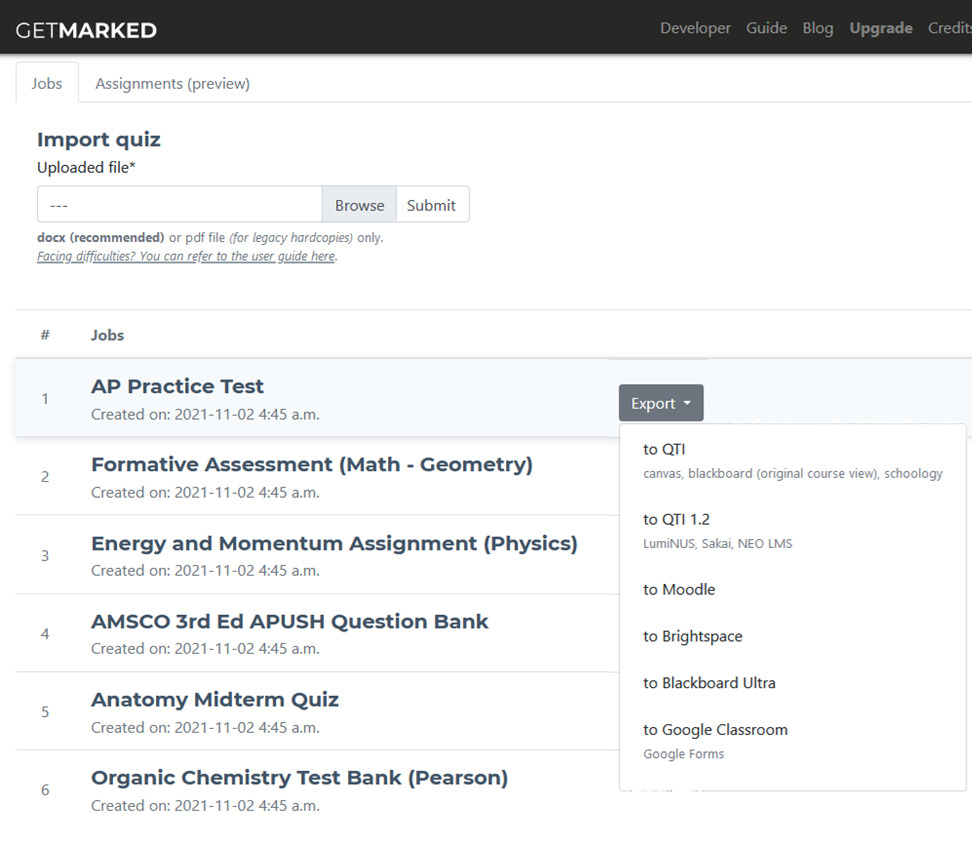Export to Google Classroom
The width and height of the screenshot is (972, 845).
pos(716,730)
